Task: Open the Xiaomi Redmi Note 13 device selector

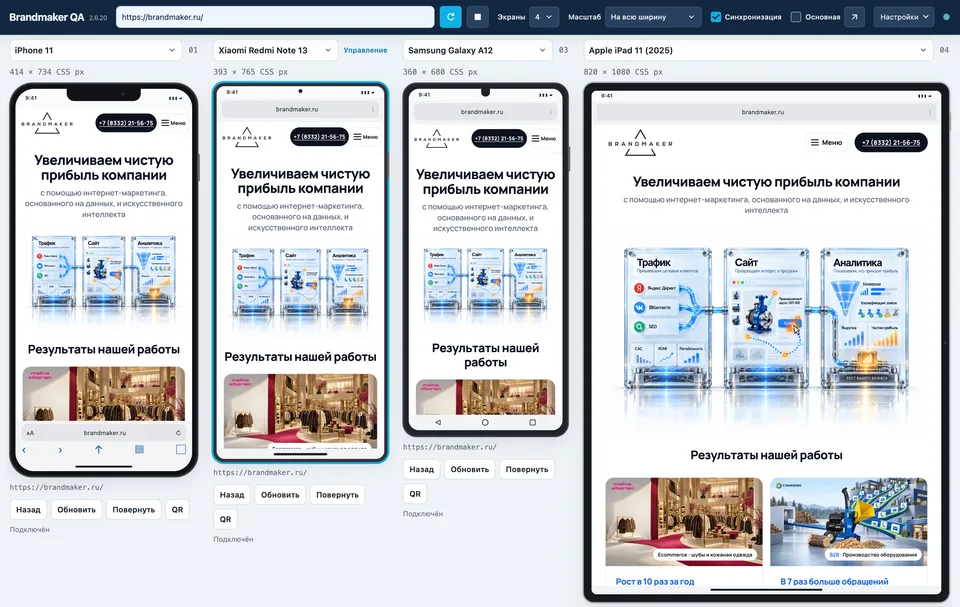Action: point(276,50)
